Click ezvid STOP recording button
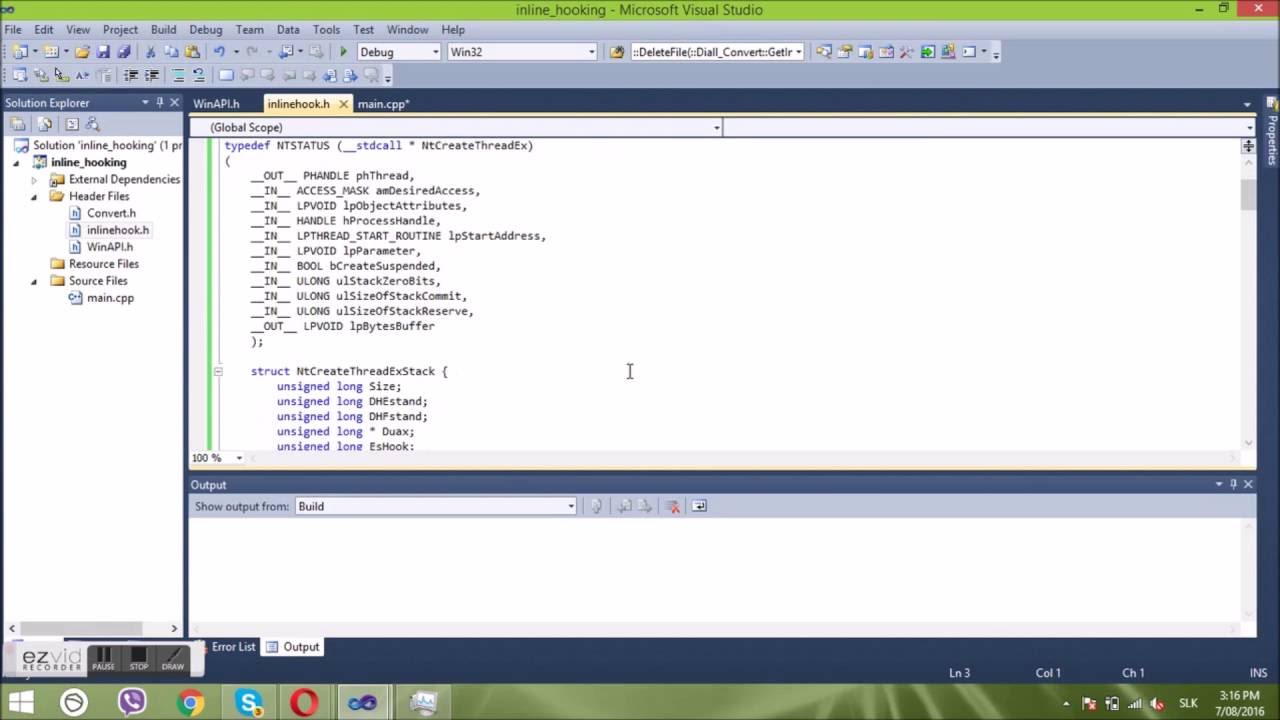This screenshot has height=720, width=1280. click(139, 660)
